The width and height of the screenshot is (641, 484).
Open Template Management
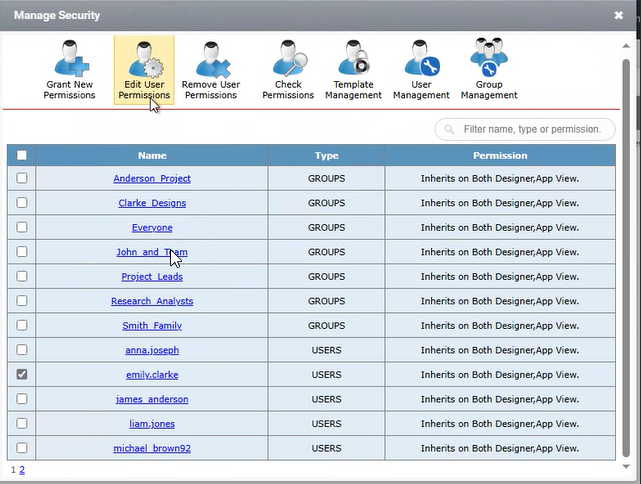353,70
